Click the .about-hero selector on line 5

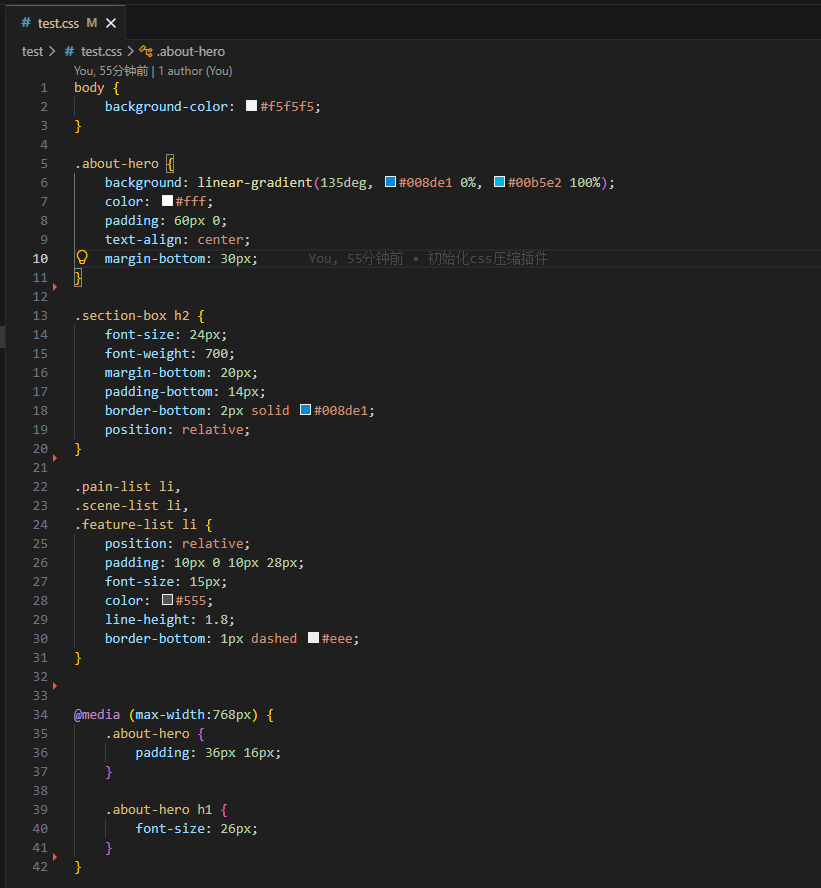(x=117, y=164)
